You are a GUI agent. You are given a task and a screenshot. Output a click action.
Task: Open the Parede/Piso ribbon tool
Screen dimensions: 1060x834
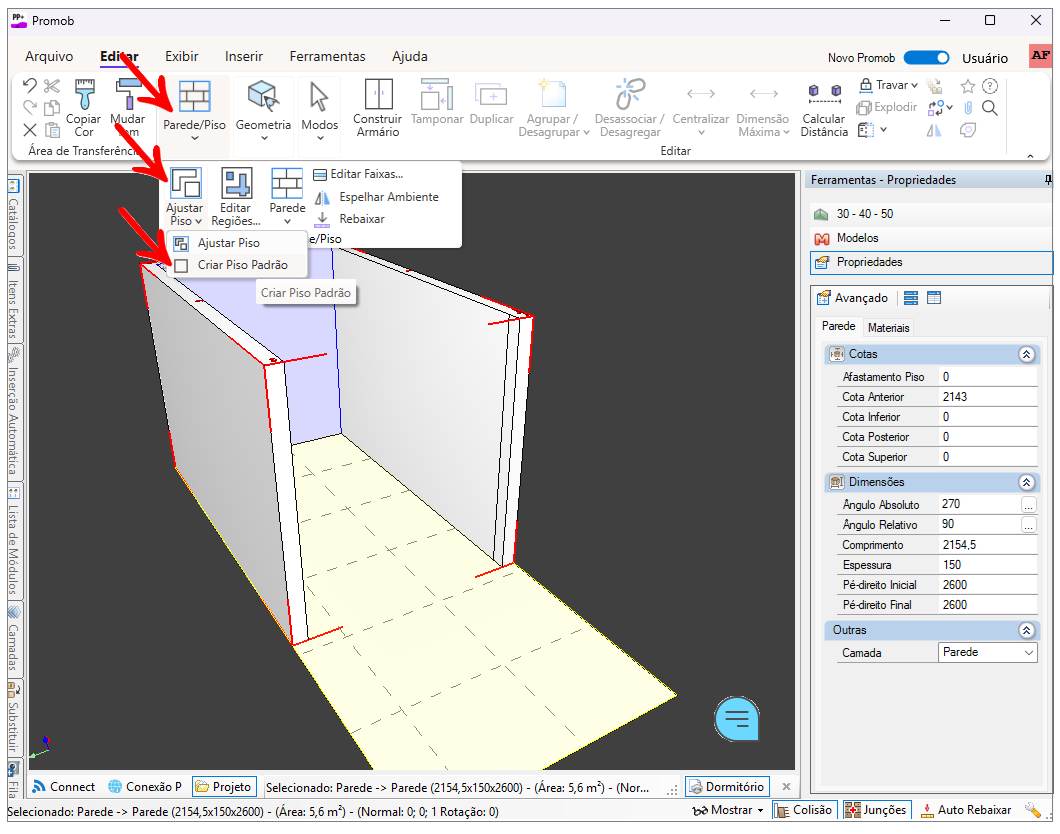coord(194,109)
